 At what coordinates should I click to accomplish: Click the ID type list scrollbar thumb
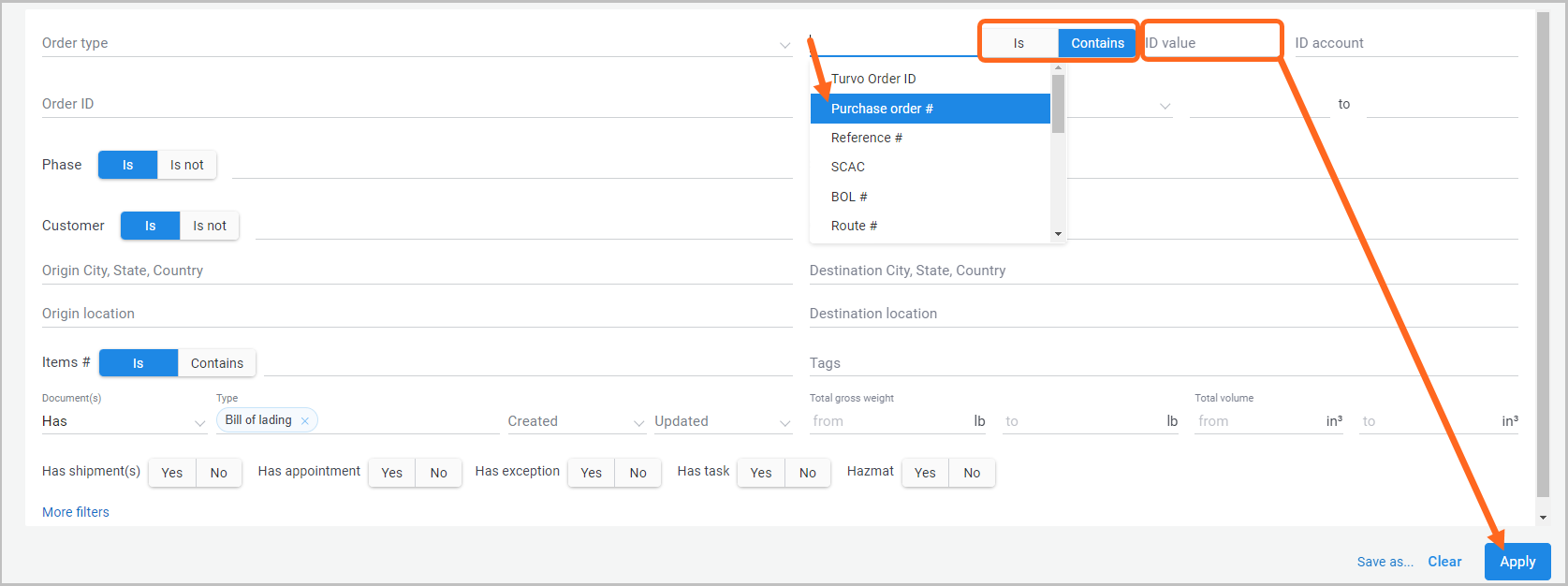click(1058, 104)
